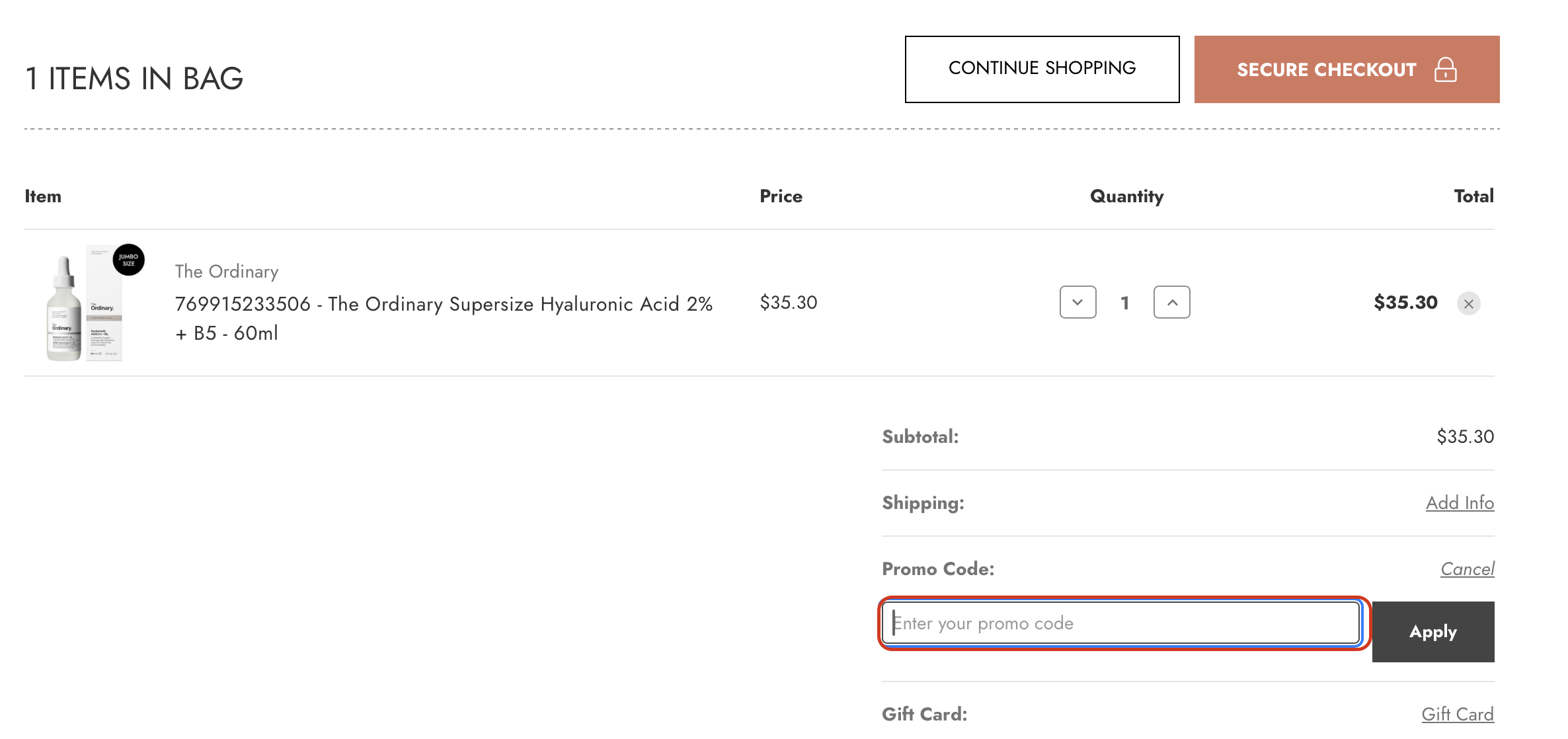The width and height of the screenshot is (1568, 739).
Task: Click the Quantity column header
Action: pyautogui.click(x=1126, y=196)
